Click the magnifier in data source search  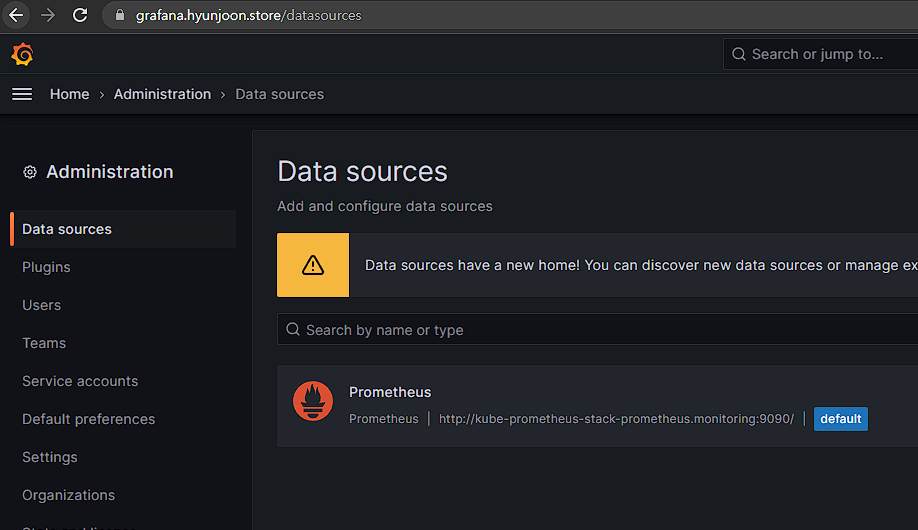tap(293, 330)
